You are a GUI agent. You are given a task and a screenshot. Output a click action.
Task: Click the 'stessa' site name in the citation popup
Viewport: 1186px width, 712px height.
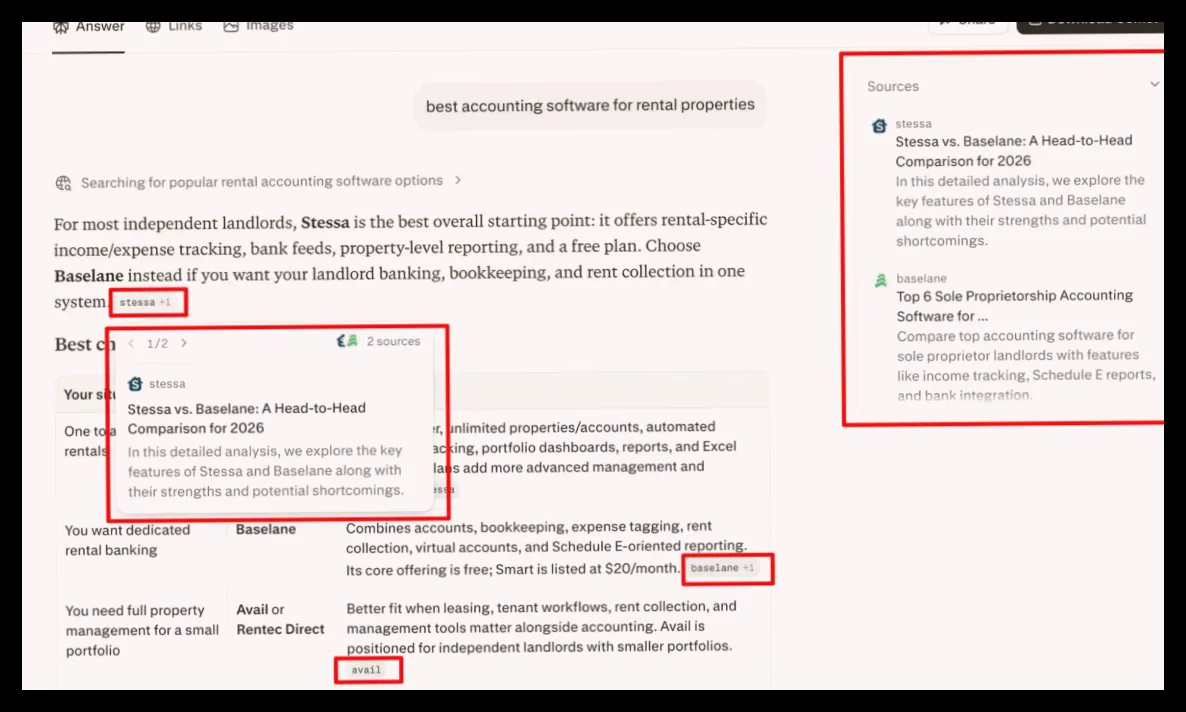click(167, 384)
